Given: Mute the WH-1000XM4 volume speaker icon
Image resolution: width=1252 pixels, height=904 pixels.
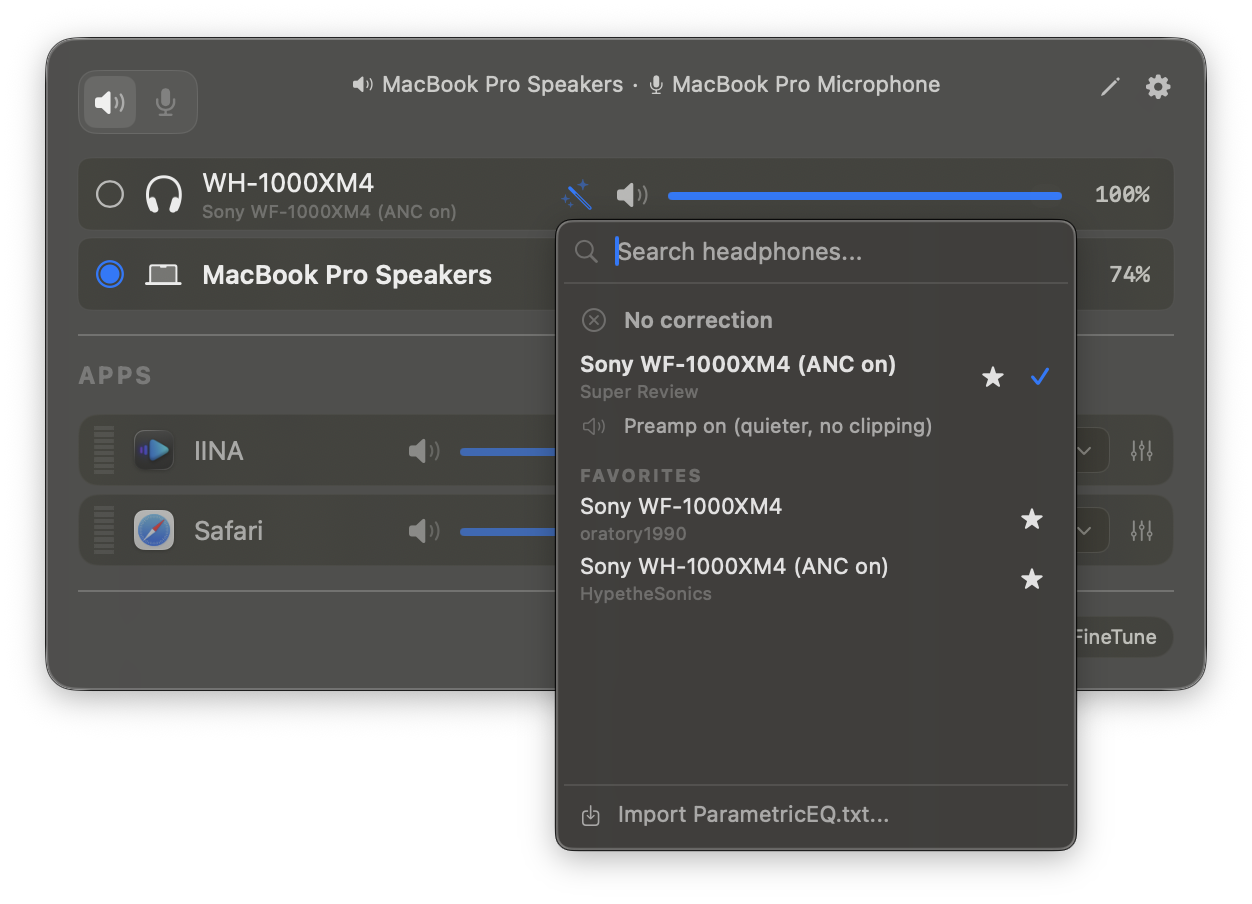Looking at the screenshot, I should 631,194.
